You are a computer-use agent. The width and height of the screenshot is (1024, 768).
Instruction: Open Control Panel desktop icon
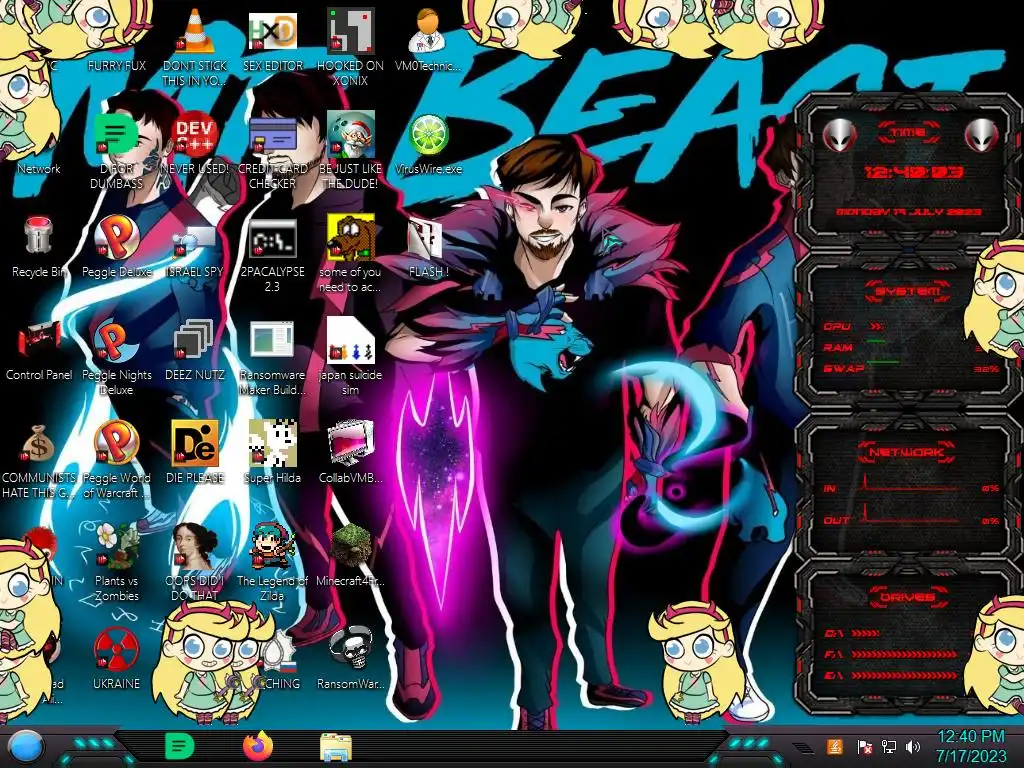(x=39, y=340)
